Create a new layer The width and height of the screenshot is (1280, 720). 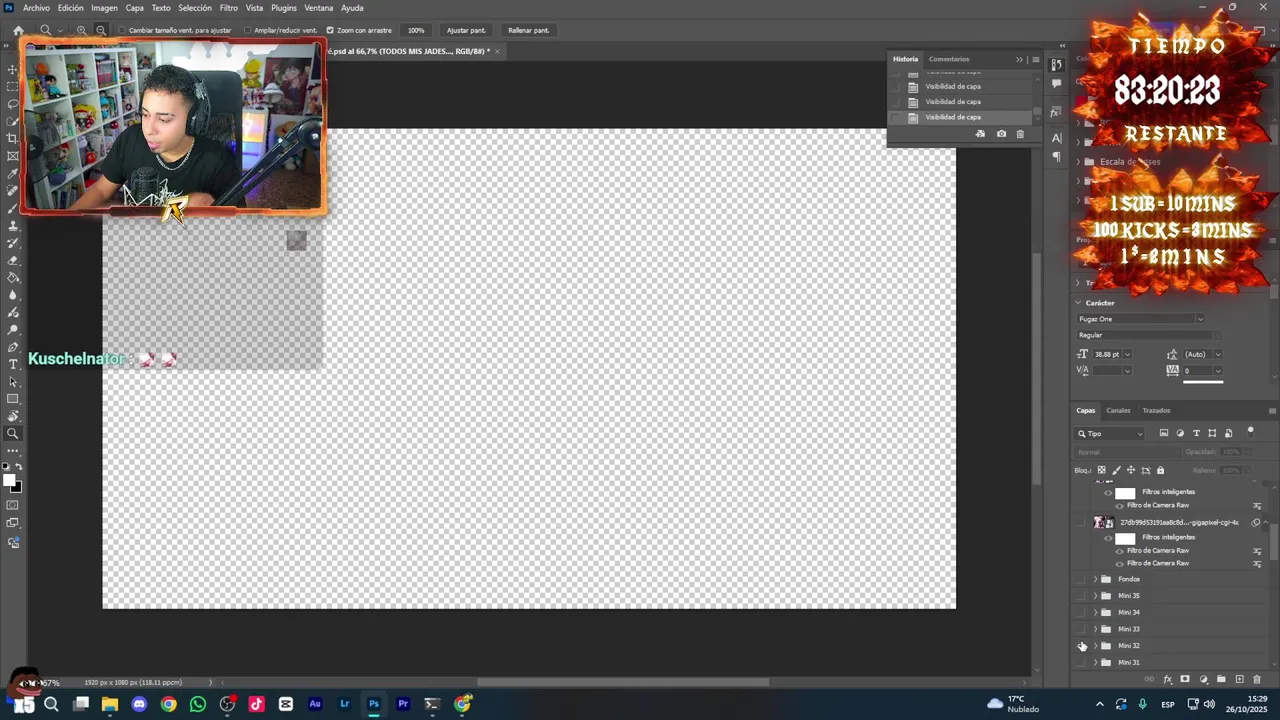pos(1239,680)
